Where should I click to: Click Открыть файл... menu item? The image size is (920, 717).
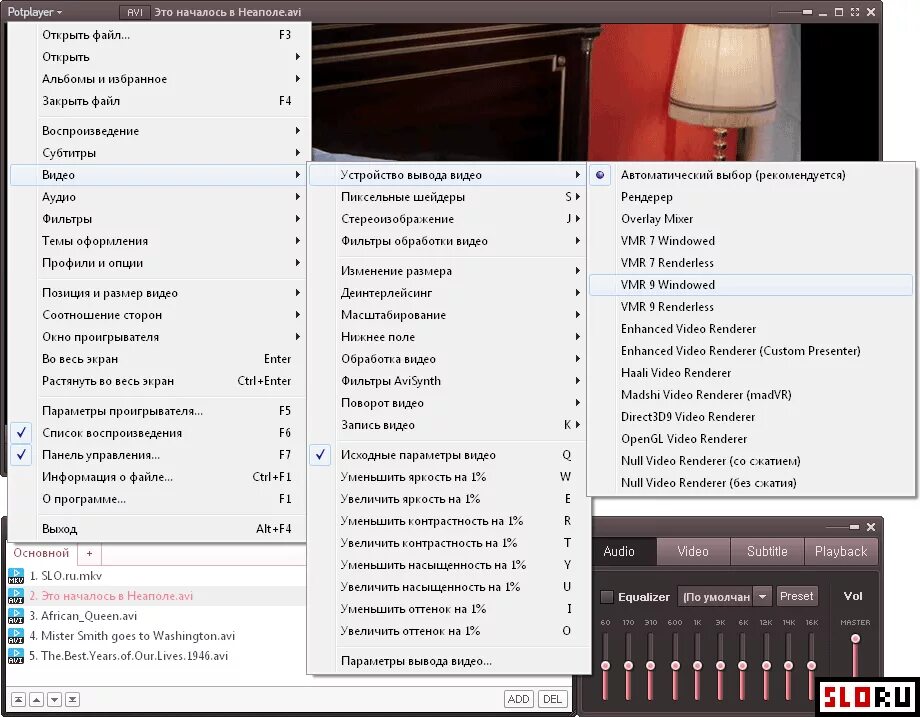pos(157,35)
